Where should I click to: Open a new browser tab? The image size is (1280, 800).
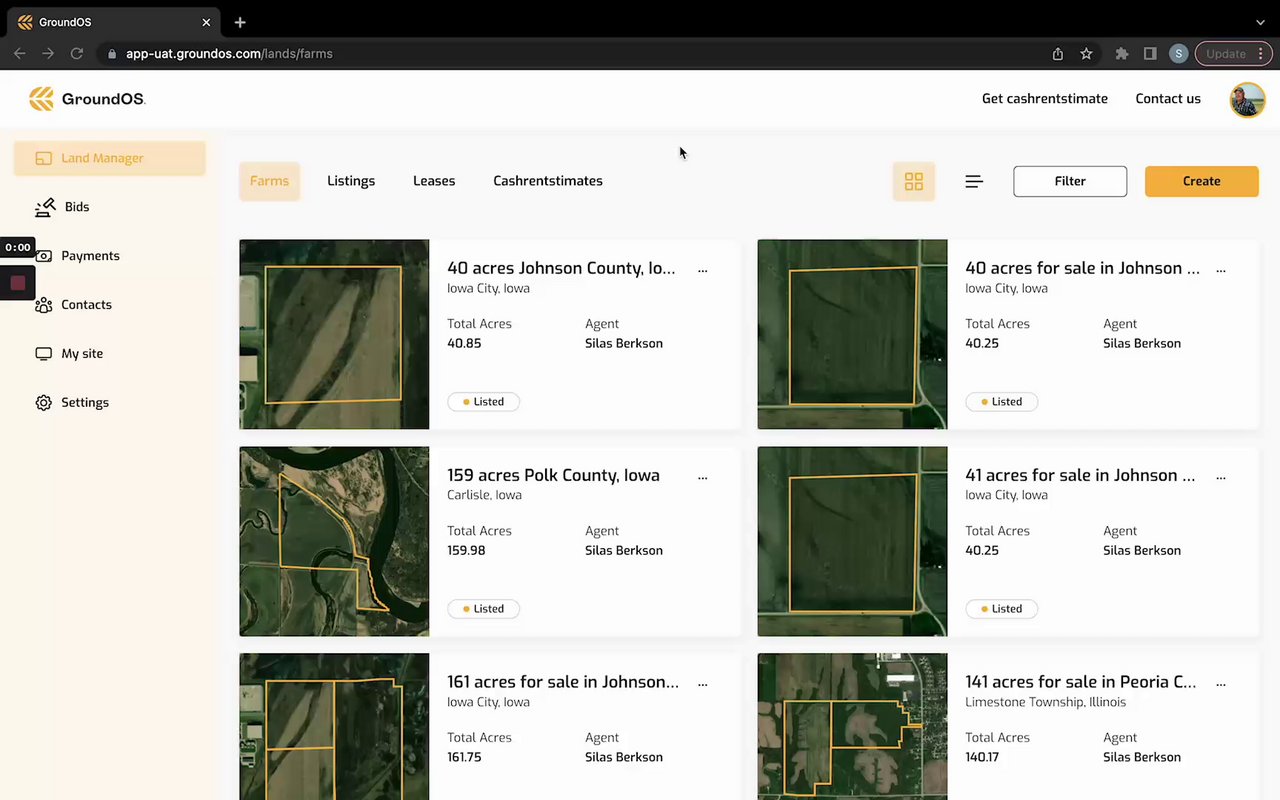point(240,22)
